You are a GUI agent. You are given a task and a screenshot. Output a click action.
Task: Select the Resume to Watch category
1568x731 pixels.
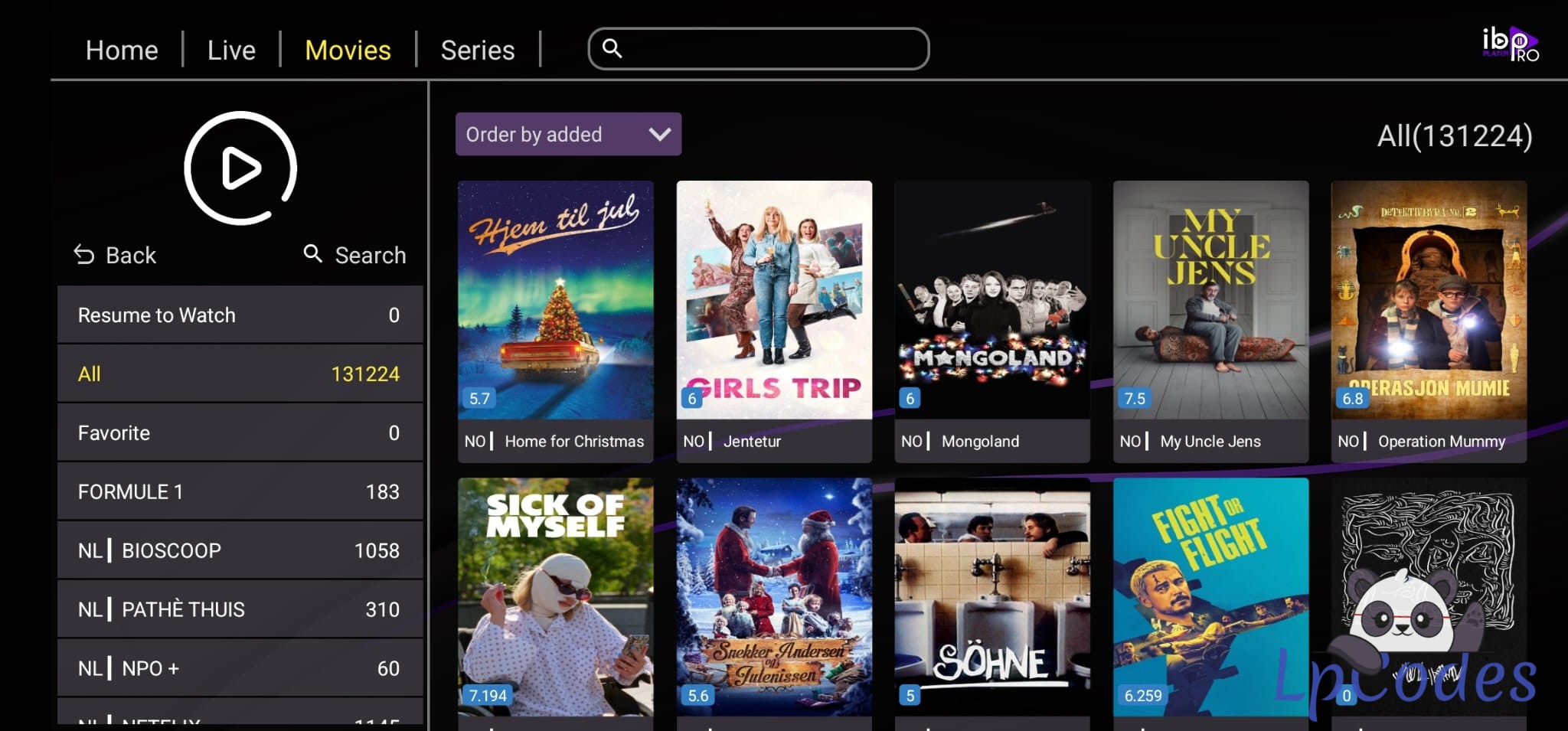(x=240, y=315)
